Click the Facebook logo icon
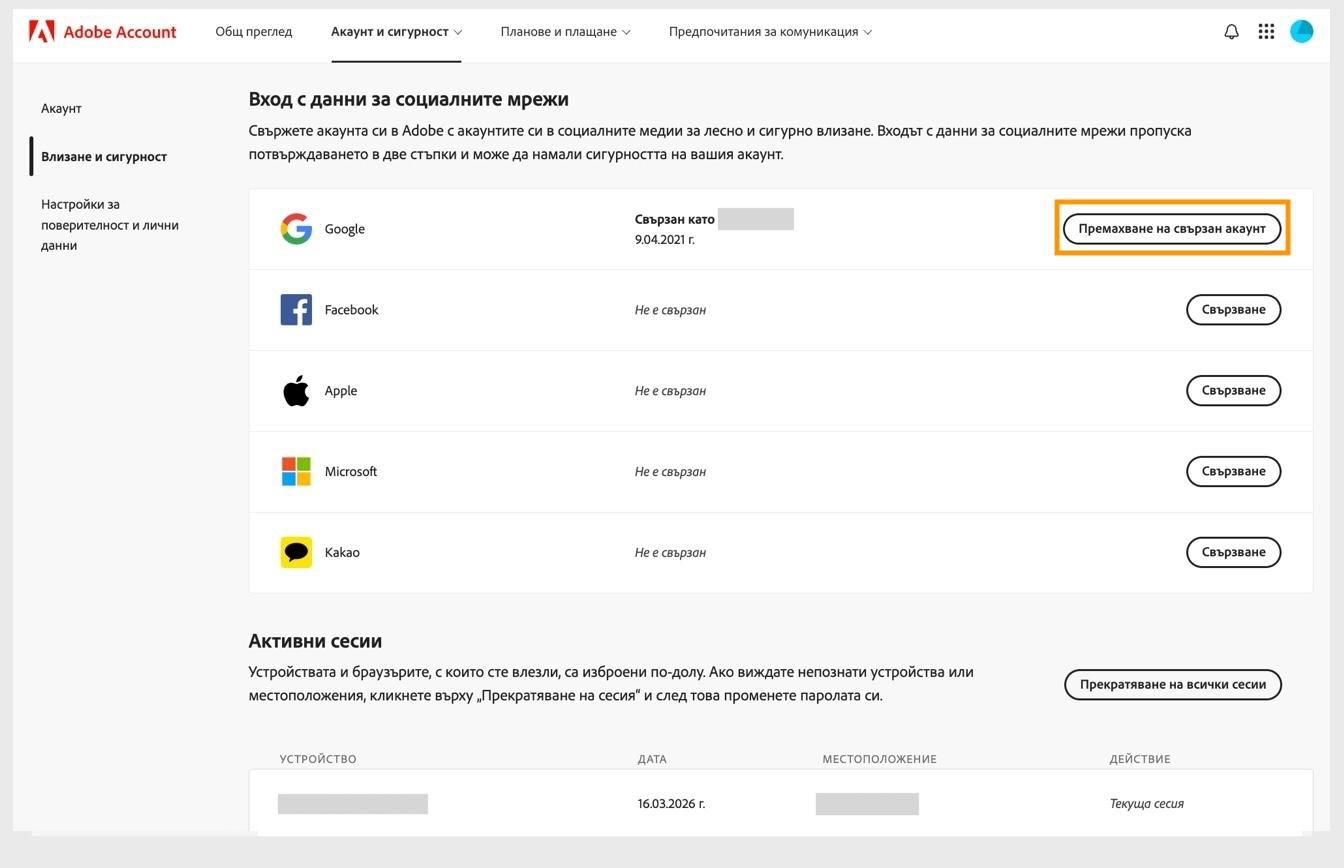 coord(296,309)
